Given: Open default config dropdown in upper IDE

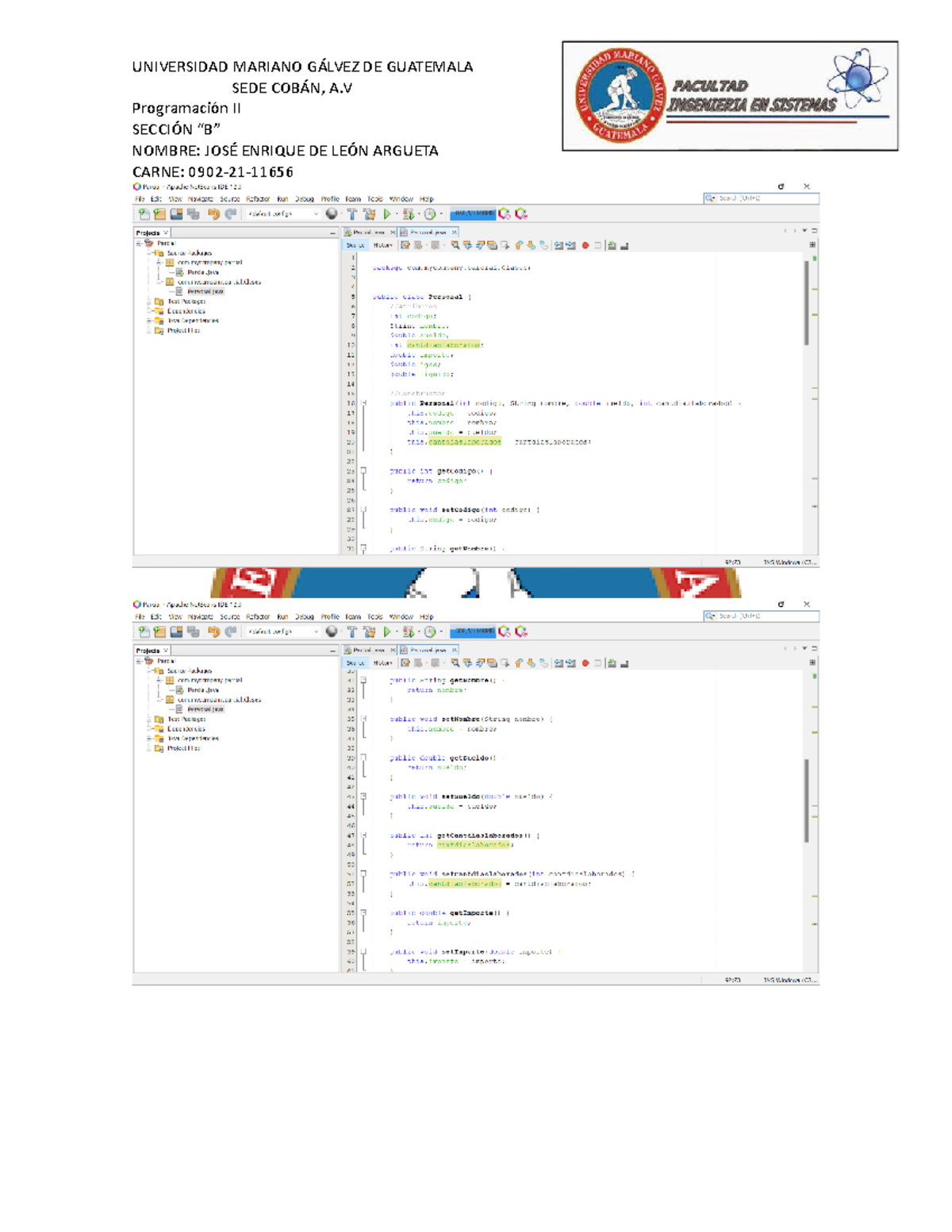Looking at the screenshot, I should (283, 214).
